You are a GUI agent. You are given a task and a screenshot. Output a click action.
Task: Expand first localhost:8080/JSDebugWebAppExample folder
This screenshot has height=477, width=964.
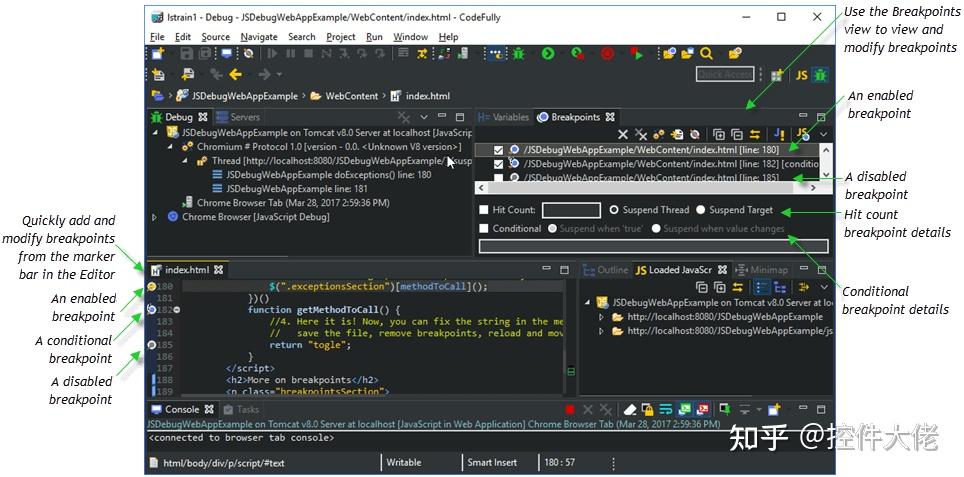coord(602,317)
